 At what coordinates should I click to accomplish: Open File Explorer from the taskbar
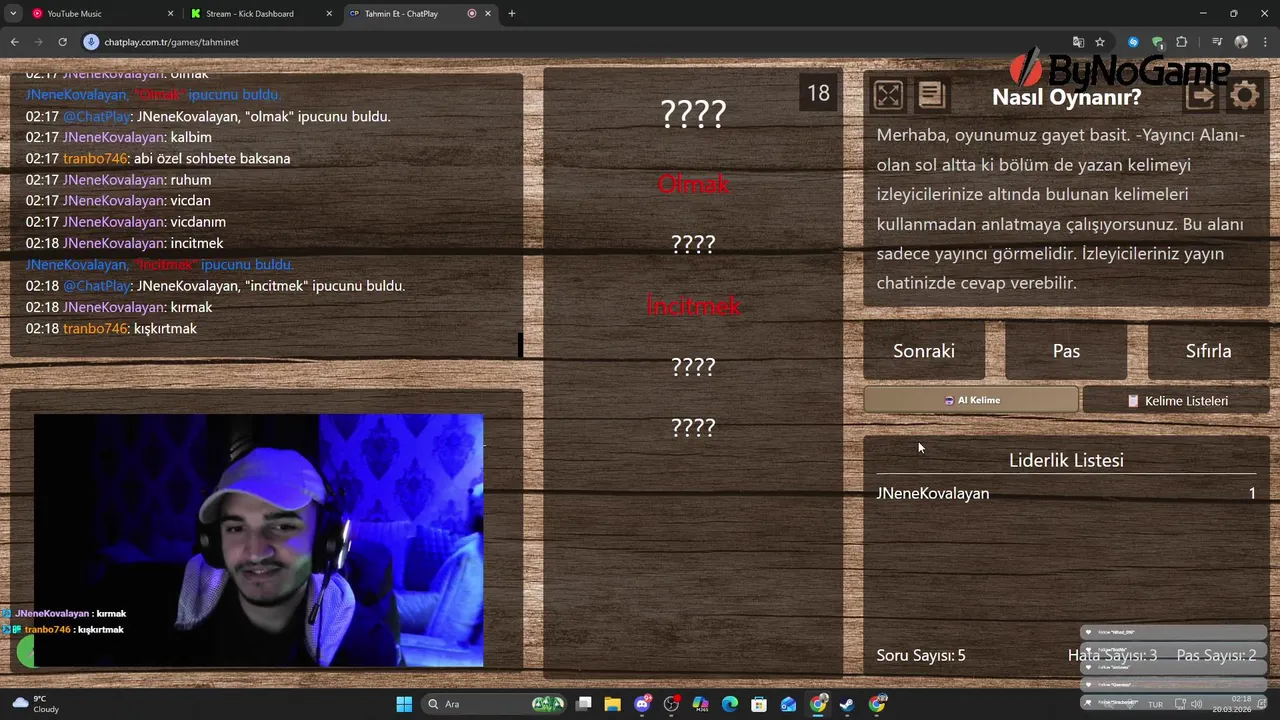pyautogui.click(x=612, y=704)
